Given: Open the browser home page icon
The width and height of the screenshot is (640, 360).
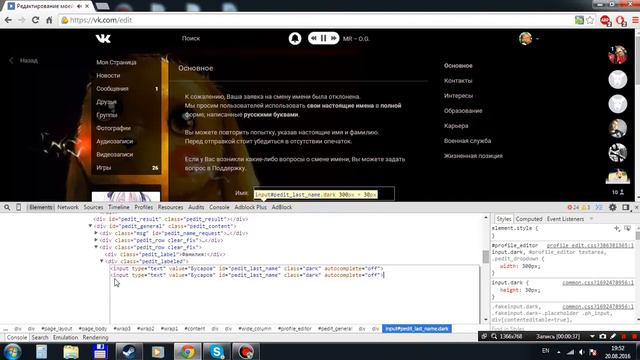Looking at the screenshot, I should coord(49,20).
